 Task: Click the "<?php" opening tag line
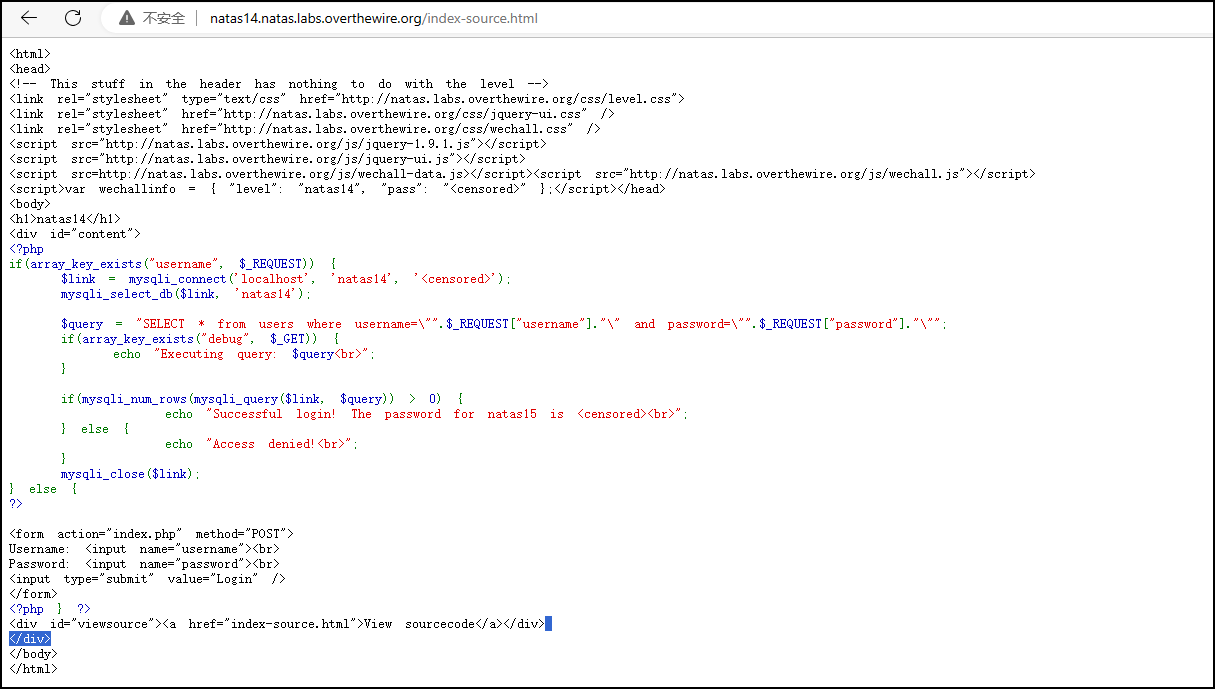click(x=27, y=249)
